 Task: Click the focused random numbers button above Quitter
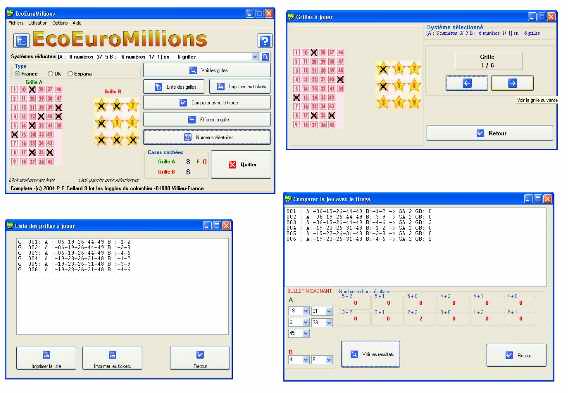[x=207, y=137]
